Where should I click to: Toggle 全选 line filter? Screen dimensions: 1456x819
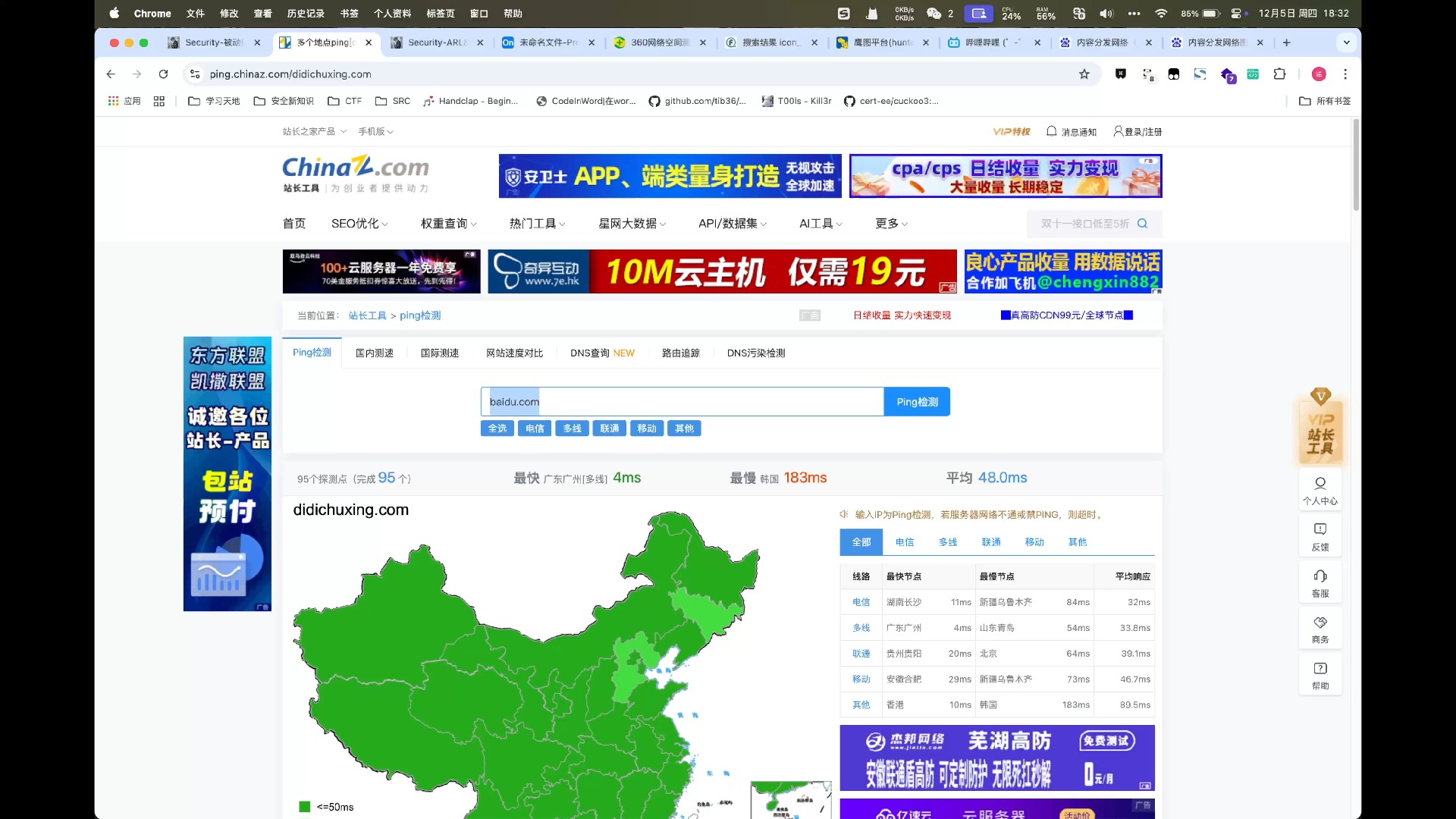tap(497, 428)
